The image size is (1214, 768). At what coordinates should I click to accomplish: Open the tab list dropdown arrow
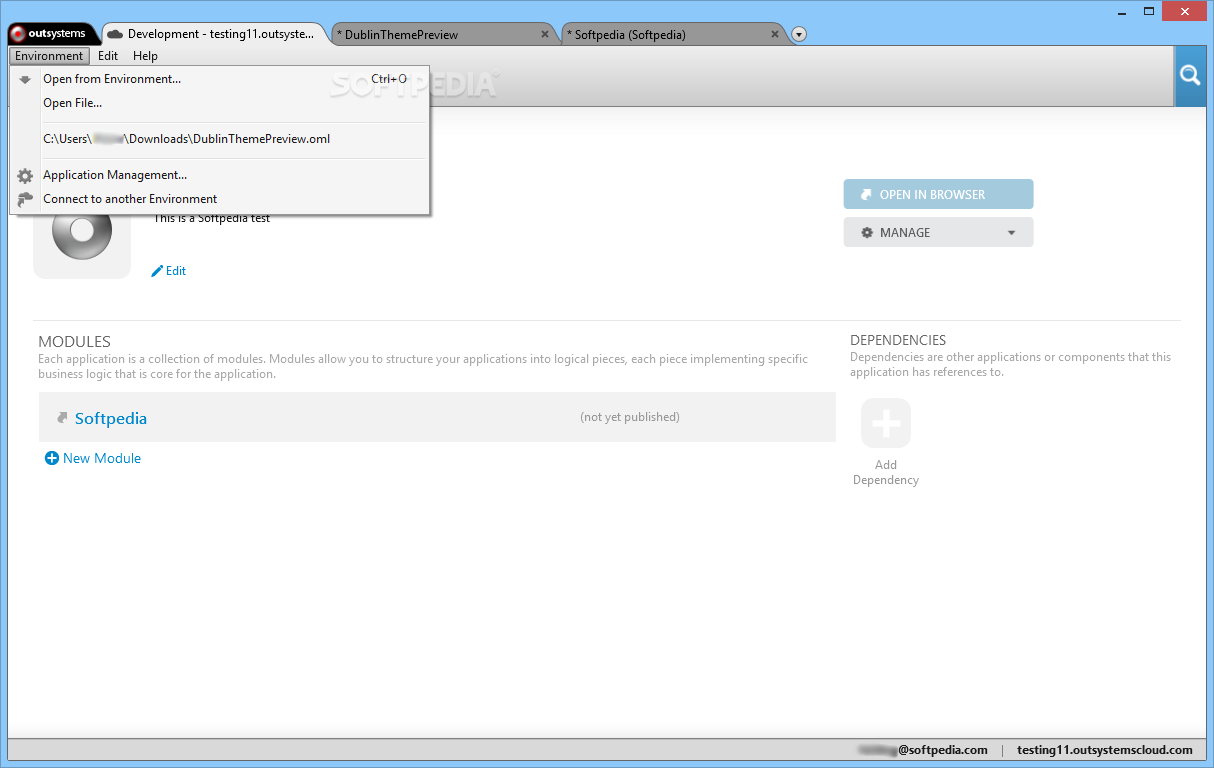tap(799, 34)
